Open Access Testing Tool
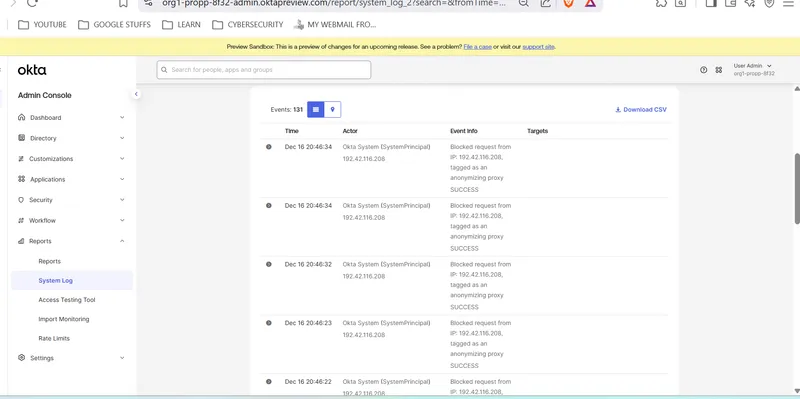Viewport: 800px width, 399px height. pos(67,300)
